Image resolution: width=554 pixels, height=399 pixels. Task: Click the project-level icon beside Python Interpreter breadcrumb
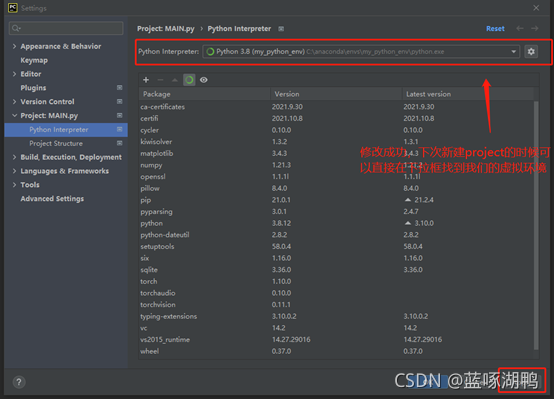click(281, 29)
